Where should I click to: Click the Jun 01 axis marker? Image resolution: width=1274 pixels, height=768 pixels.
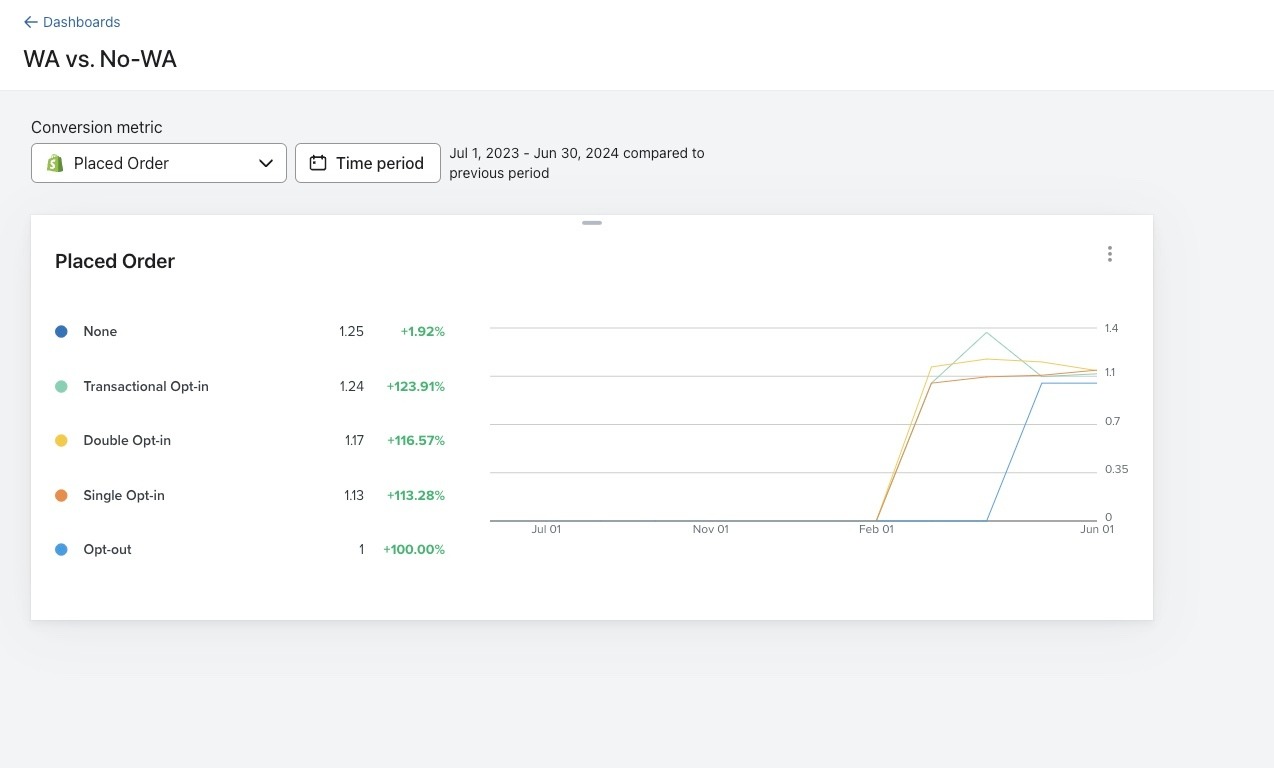1096,529
